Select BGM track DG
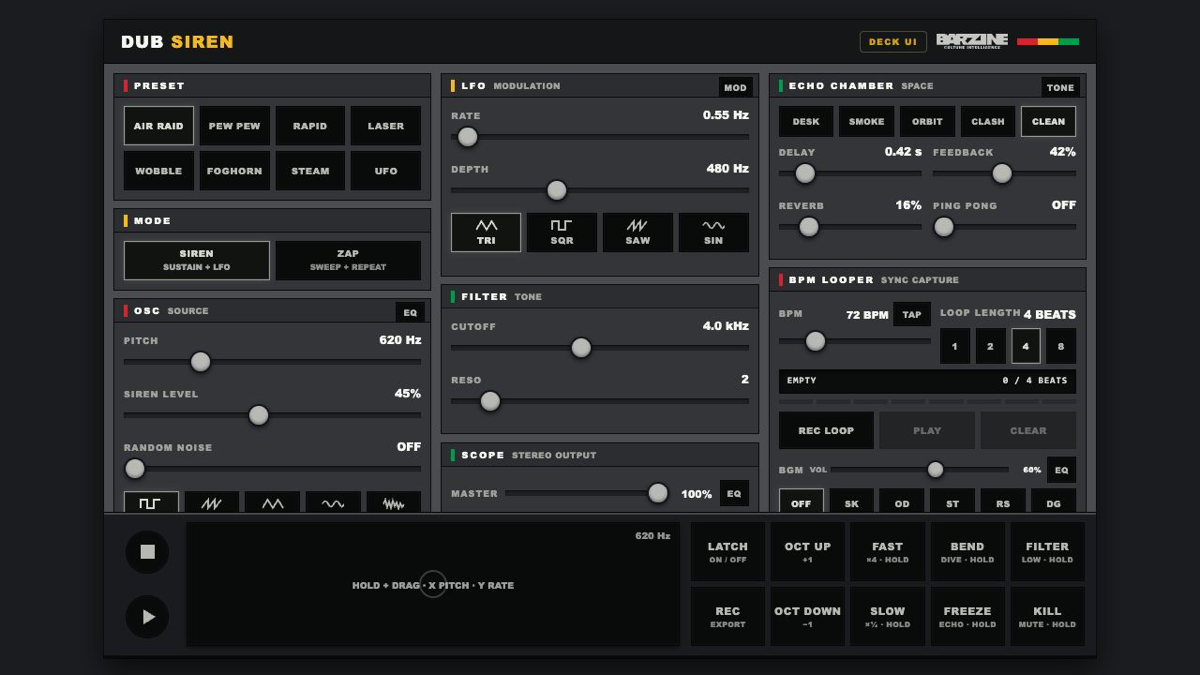1200x675 pixels. [x=1054, y=502]
